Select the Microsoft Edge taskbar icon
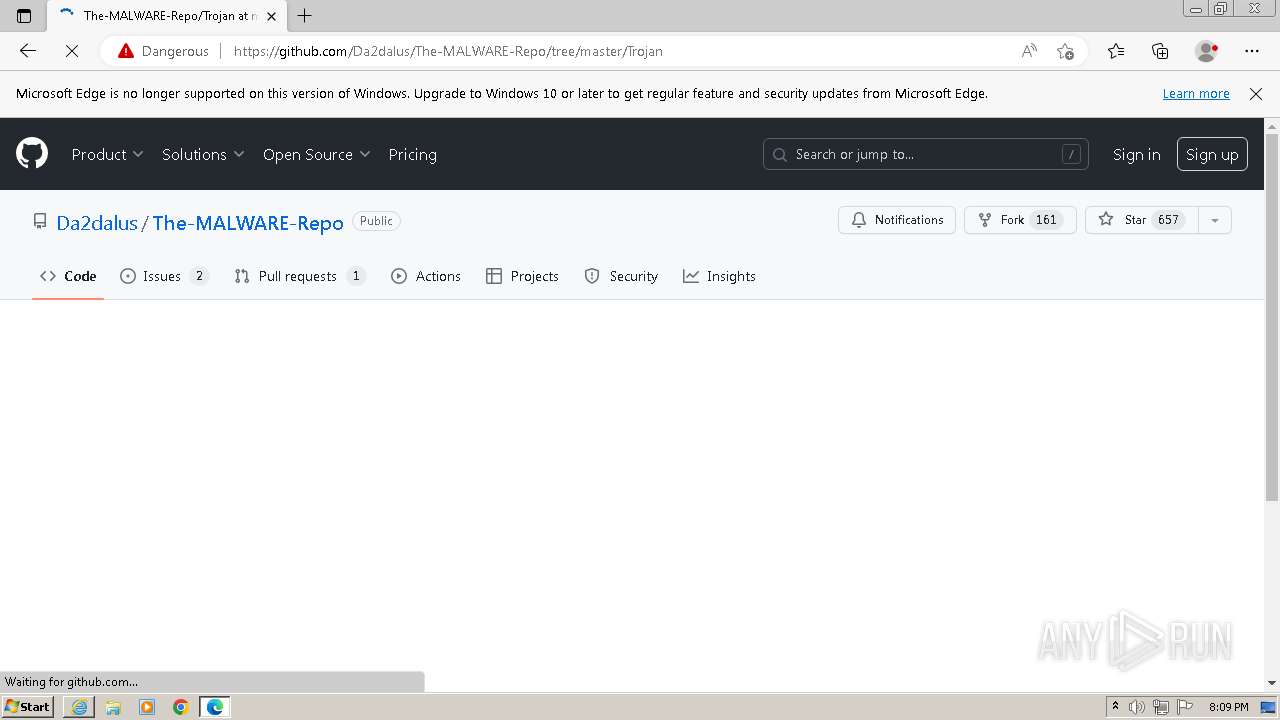 [215, 707]
